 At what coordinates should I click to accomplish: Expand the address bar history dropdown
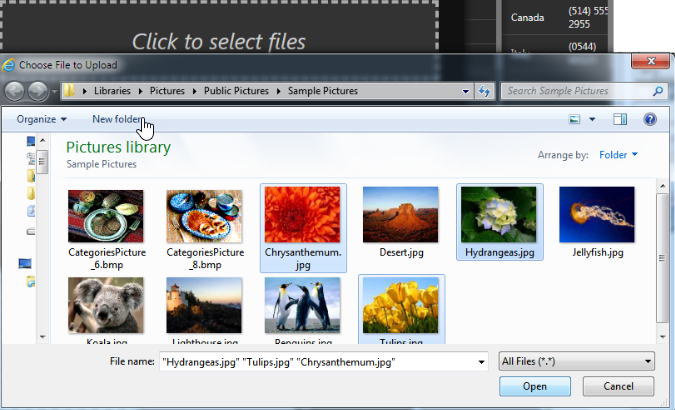(x=466, y=91)
